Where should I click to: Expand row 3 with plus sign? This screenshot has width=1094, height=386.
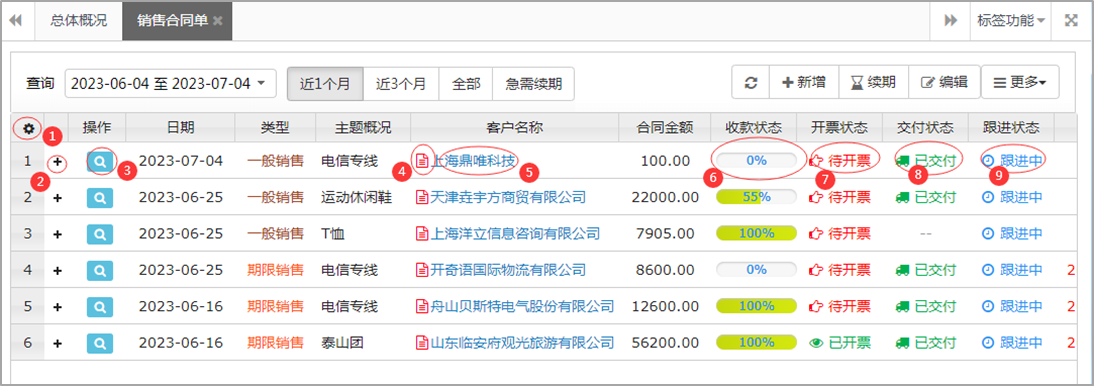[58, 235]
